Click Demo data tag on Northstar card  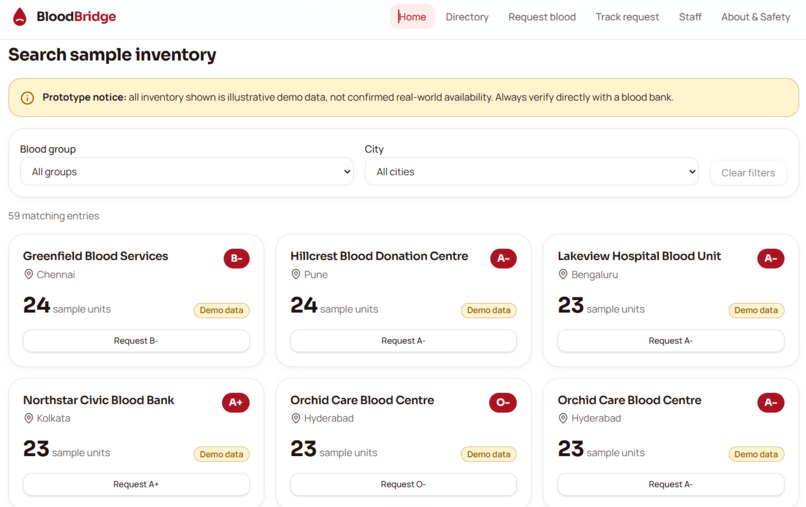pos(222,455)
